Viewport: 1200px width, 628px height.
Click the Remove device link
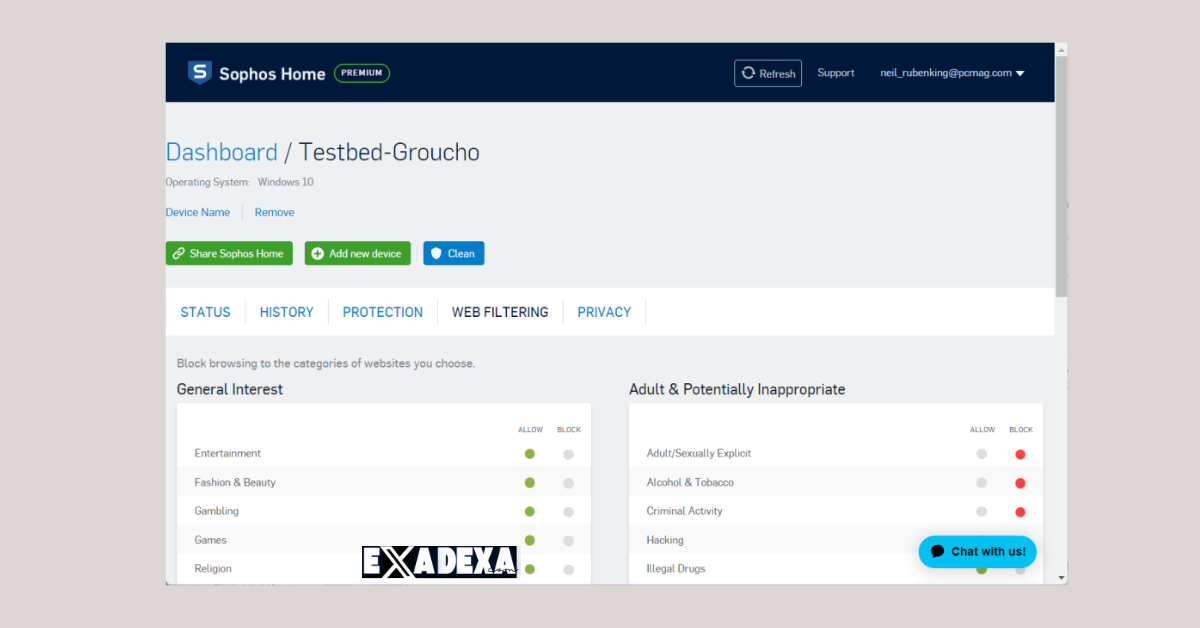click(x=274, y=212)
